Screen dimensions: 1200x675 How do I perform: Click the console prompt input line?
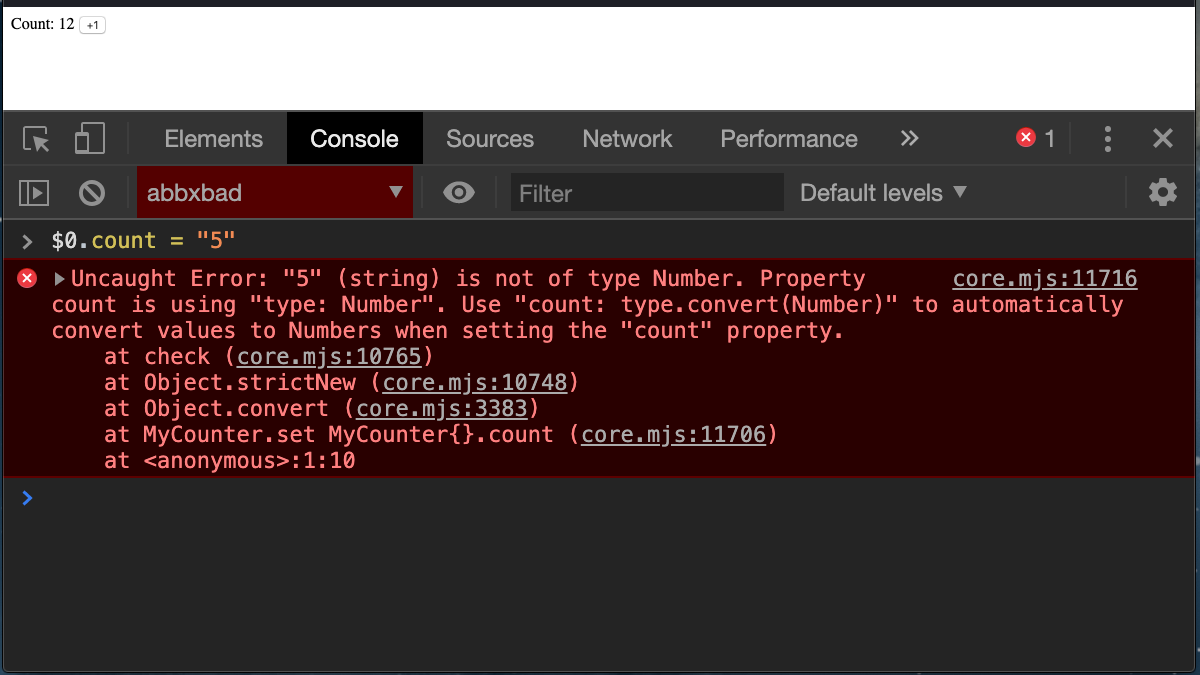pyautogui.click(x=600, y=498)
